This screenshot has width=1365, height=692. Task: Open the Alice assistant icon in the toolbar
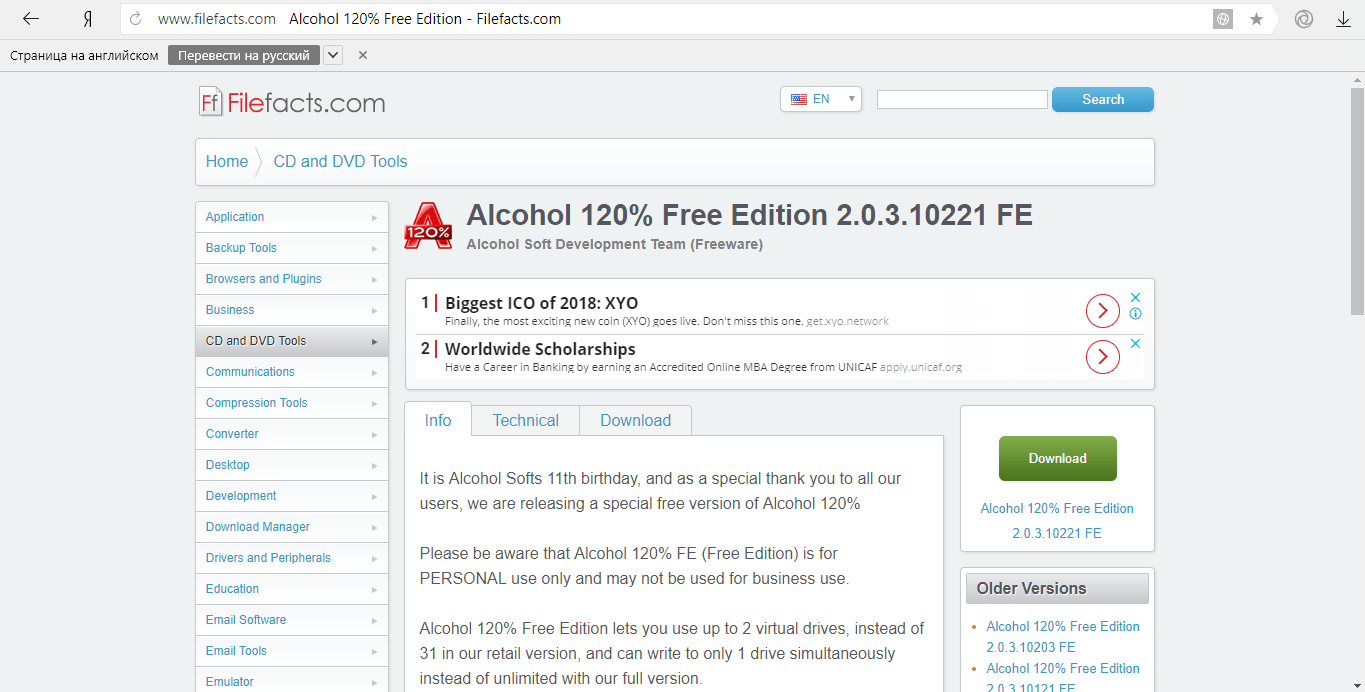pyautogui.click(x=1303, y=19)
